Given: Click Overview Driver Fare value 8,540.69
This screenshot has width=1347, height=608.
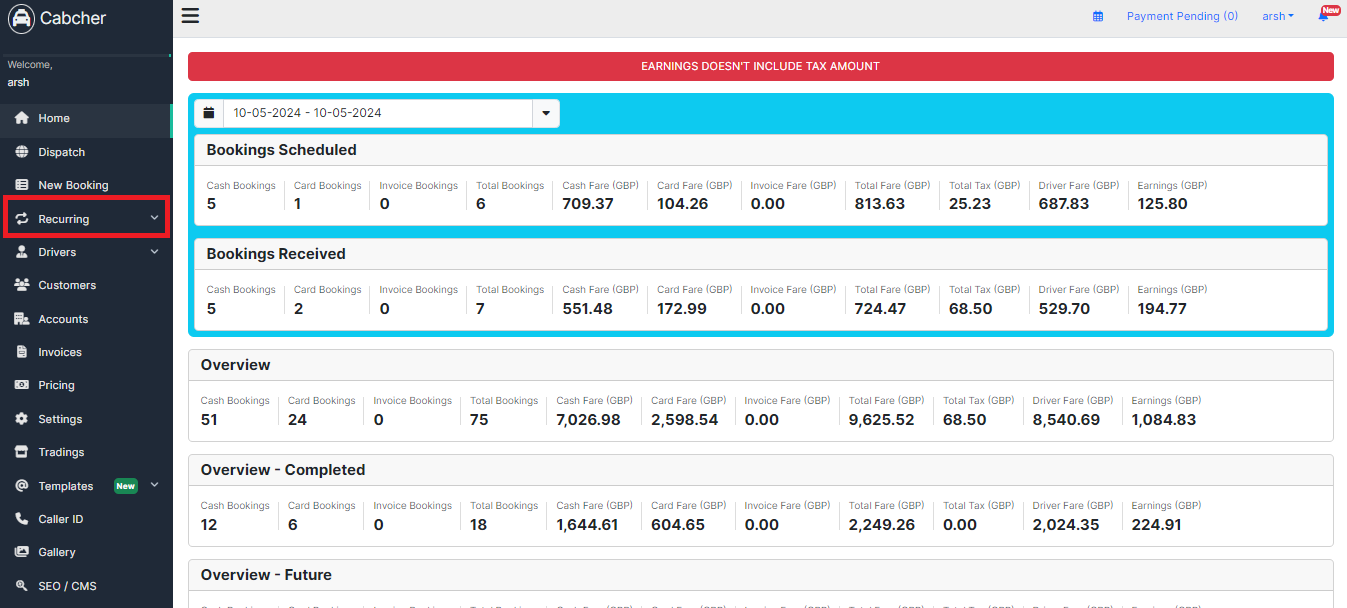Looking at the screenshot, I should (x=1066, y=420).
